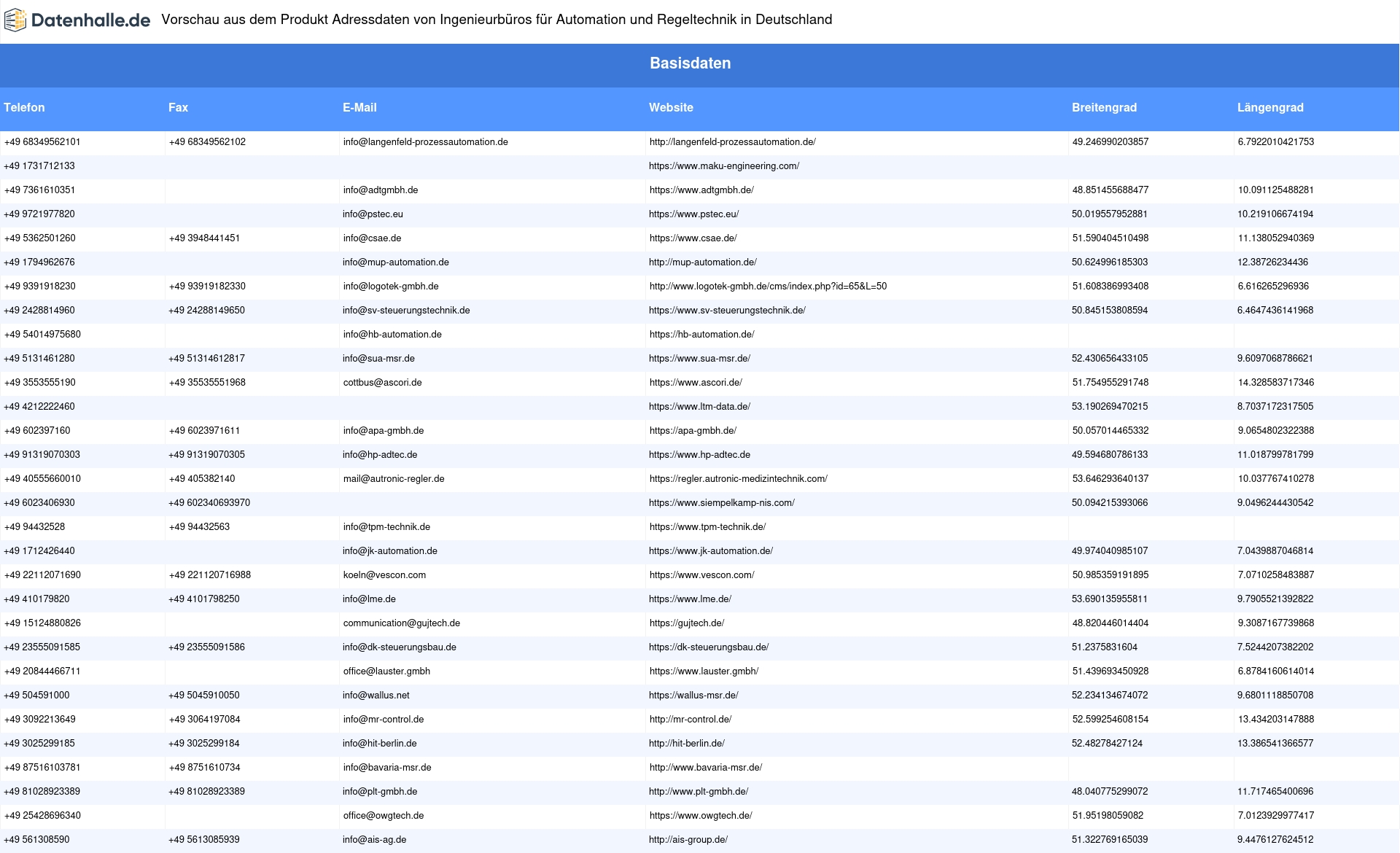Open the https://www.ltm-data.de/ link
This screenshot has height=853, width=1400.
(x=699, y=407)
